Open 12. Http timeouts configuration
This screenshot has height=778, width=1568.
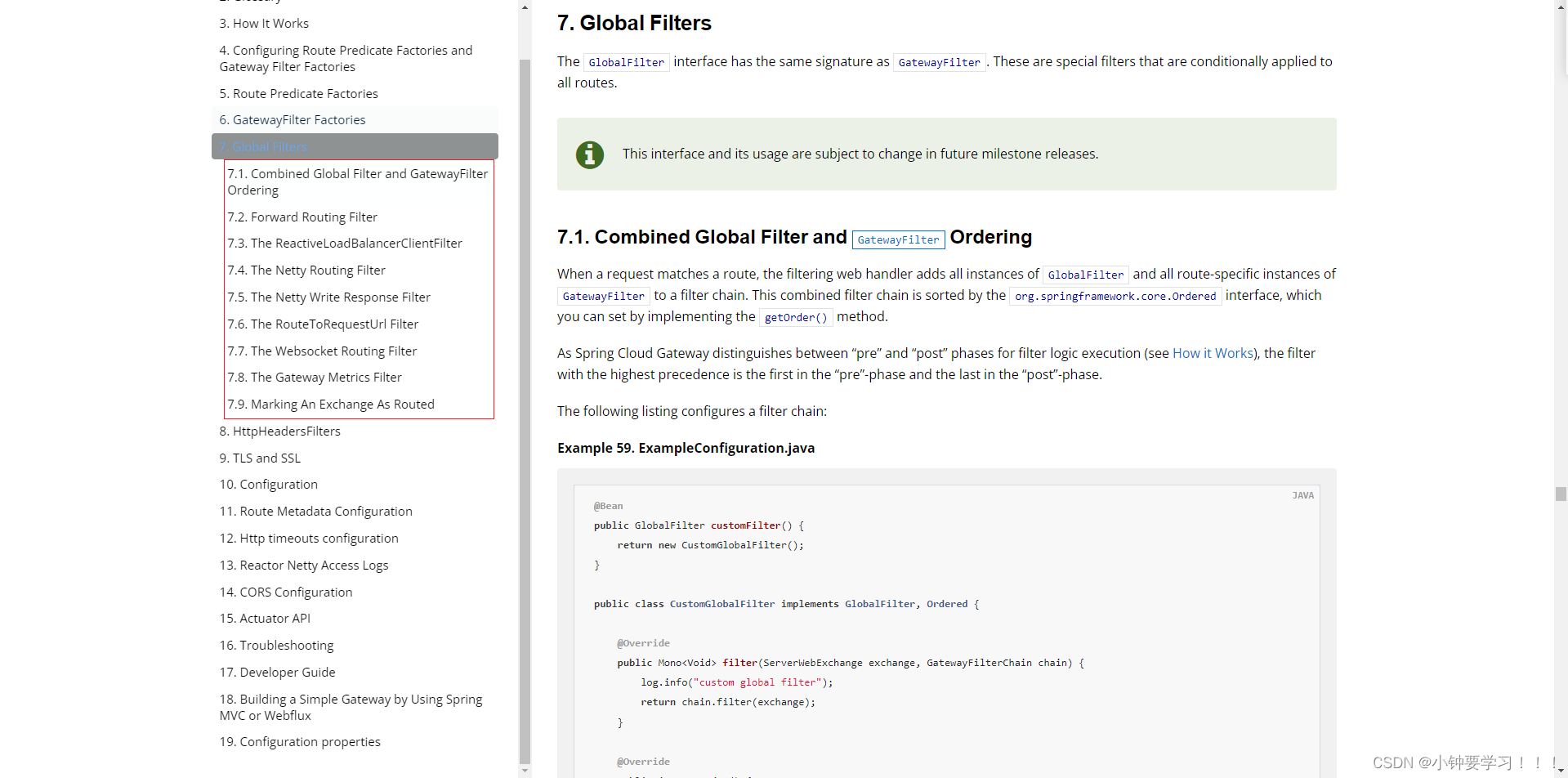point(309,539)
